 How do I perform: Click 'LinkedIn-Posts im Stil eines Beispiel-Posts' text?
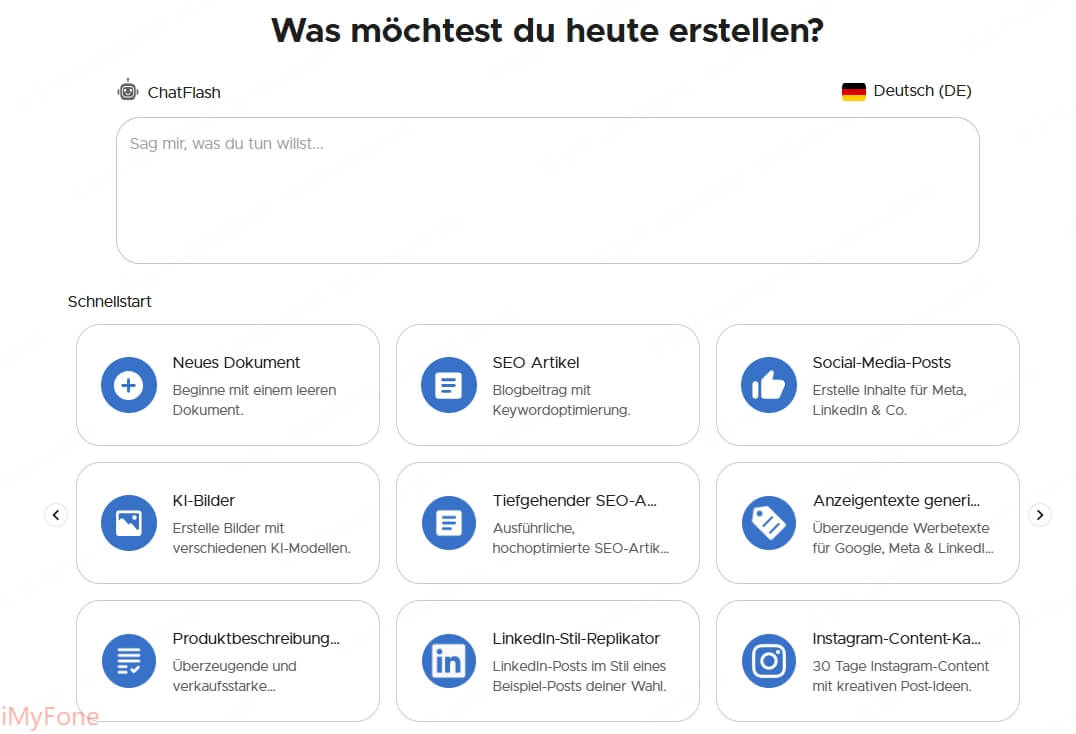pos(579,676)
